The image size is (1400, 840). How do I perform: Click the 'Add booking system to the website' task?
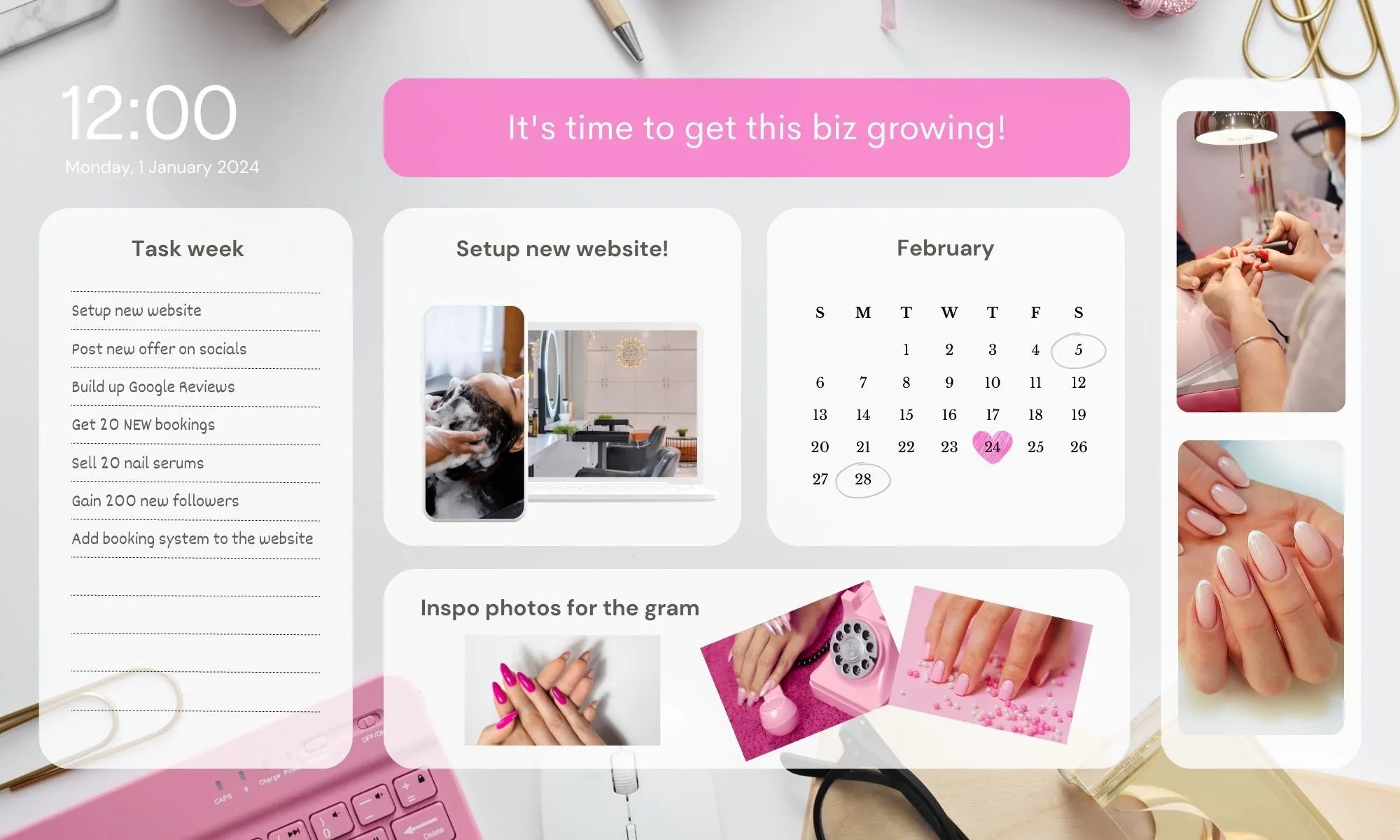point(192,538)
